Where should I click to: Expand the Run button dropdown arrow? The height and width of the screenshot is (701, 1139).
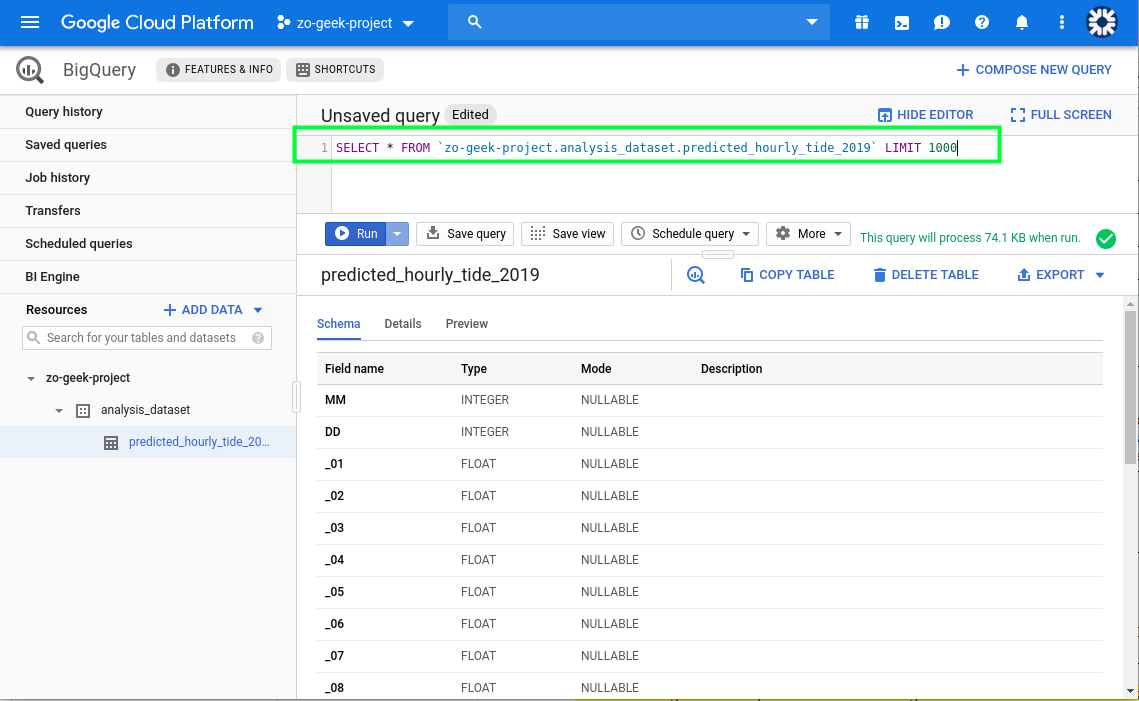pos(398,234)
